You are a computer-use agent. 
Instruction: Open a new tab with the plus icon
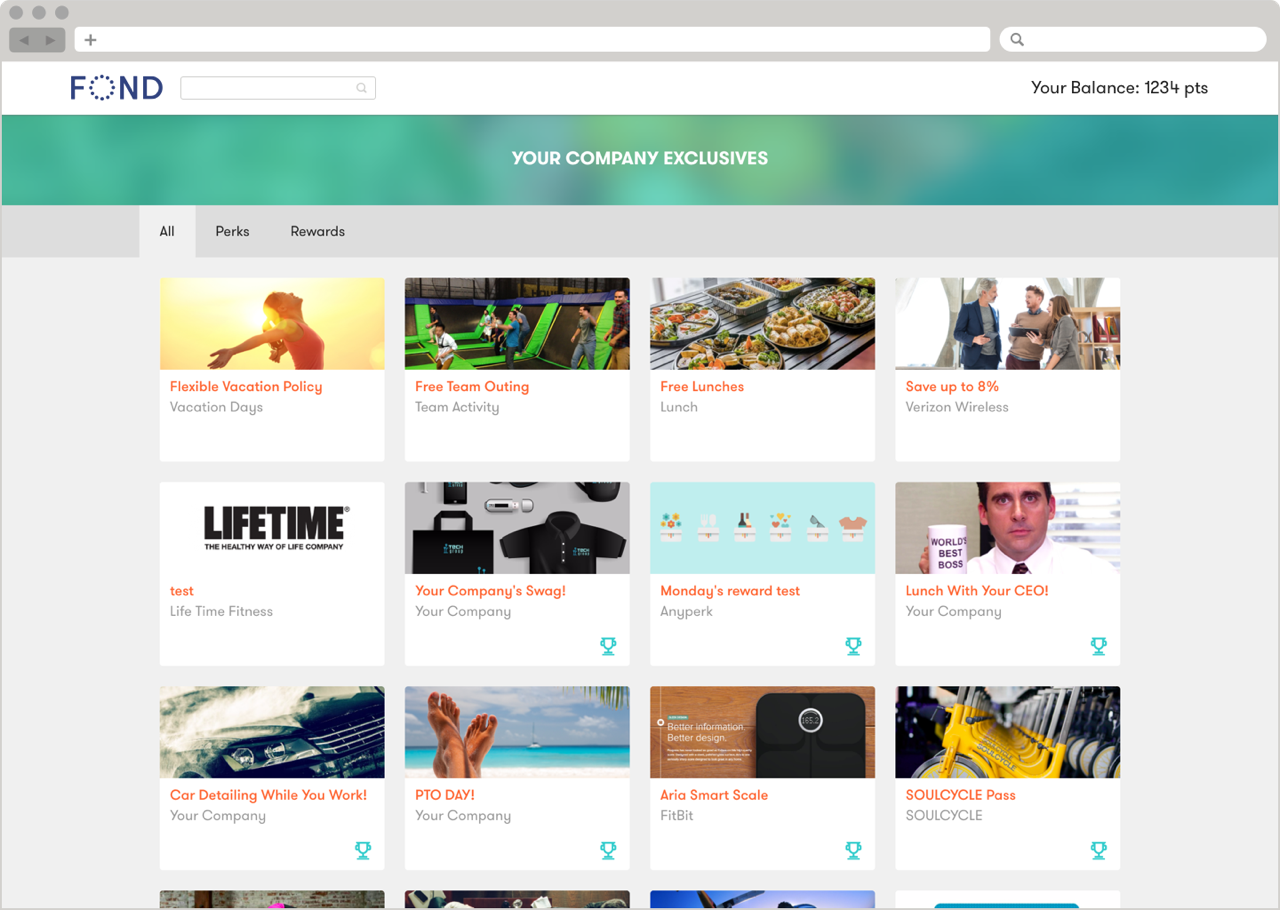[x=90, y=40]
